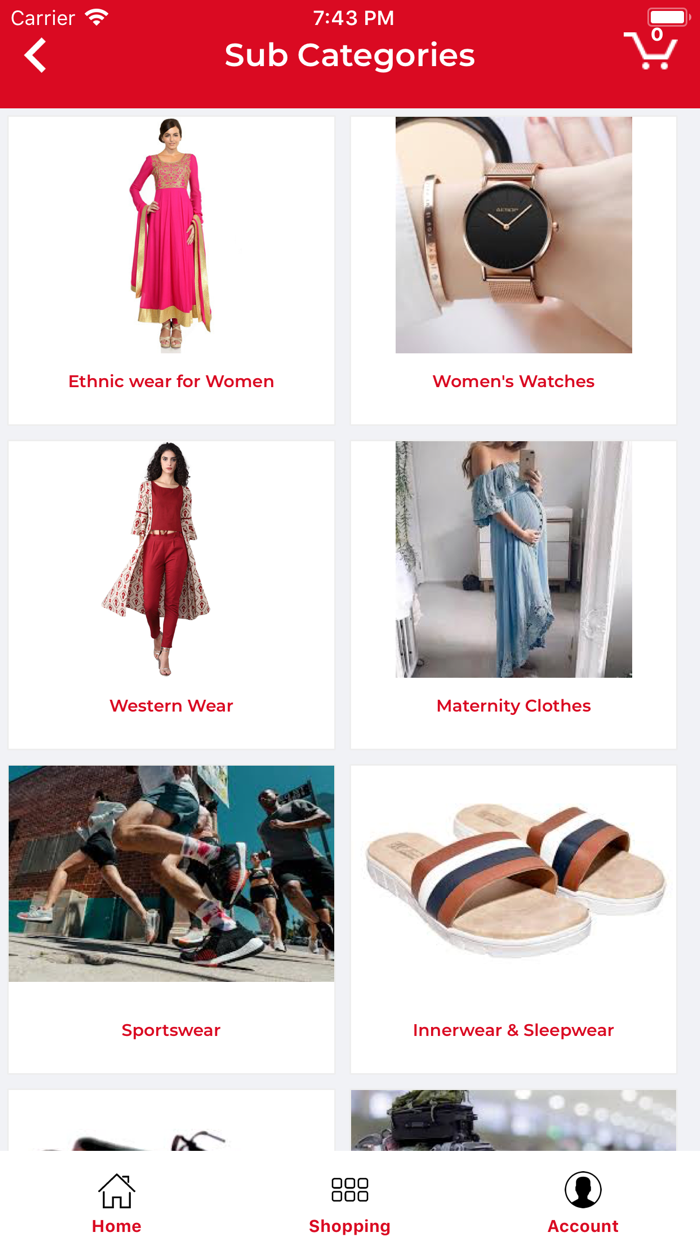Switch to the Account tab label
This screenshot has height=1244, width=700.
tap(583, 1226)
